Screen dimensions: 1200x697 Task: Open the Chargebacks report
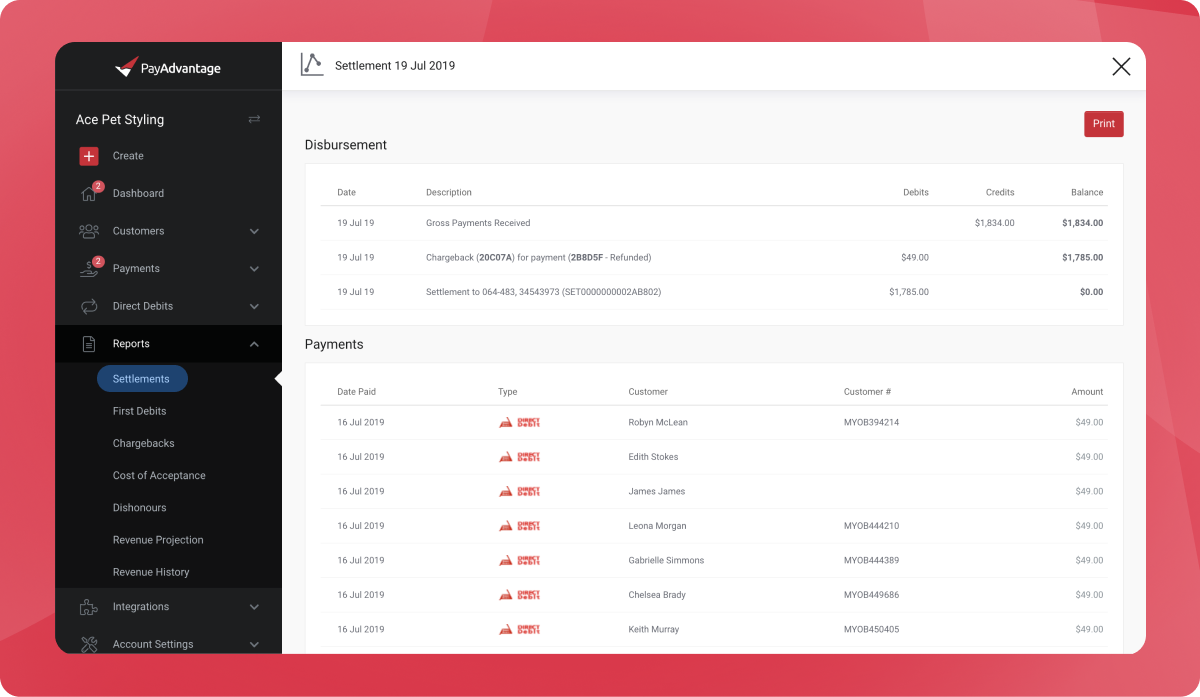point(143,443)
